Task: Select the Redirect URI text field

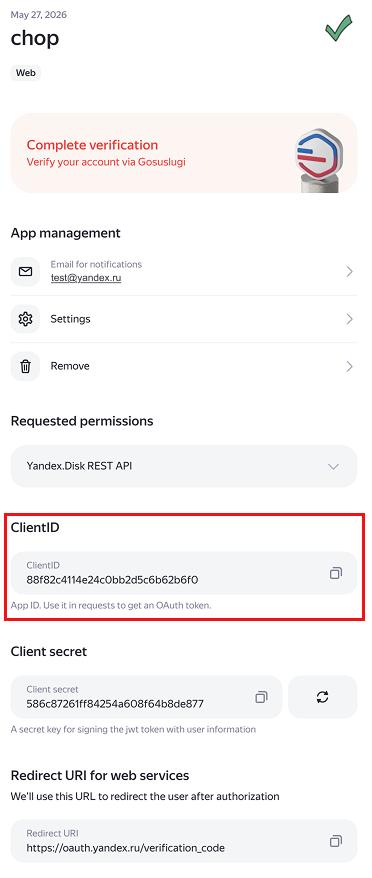Action: coord(184,840)
